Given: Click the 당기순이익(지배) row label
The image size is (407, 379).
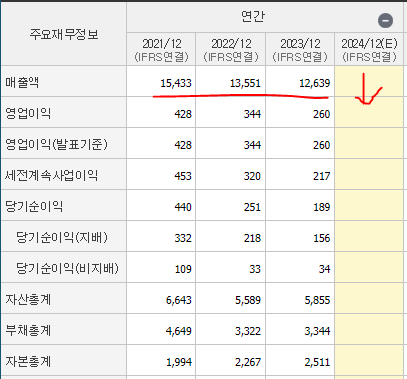Looking at the screenshot, I should (62, 237).
